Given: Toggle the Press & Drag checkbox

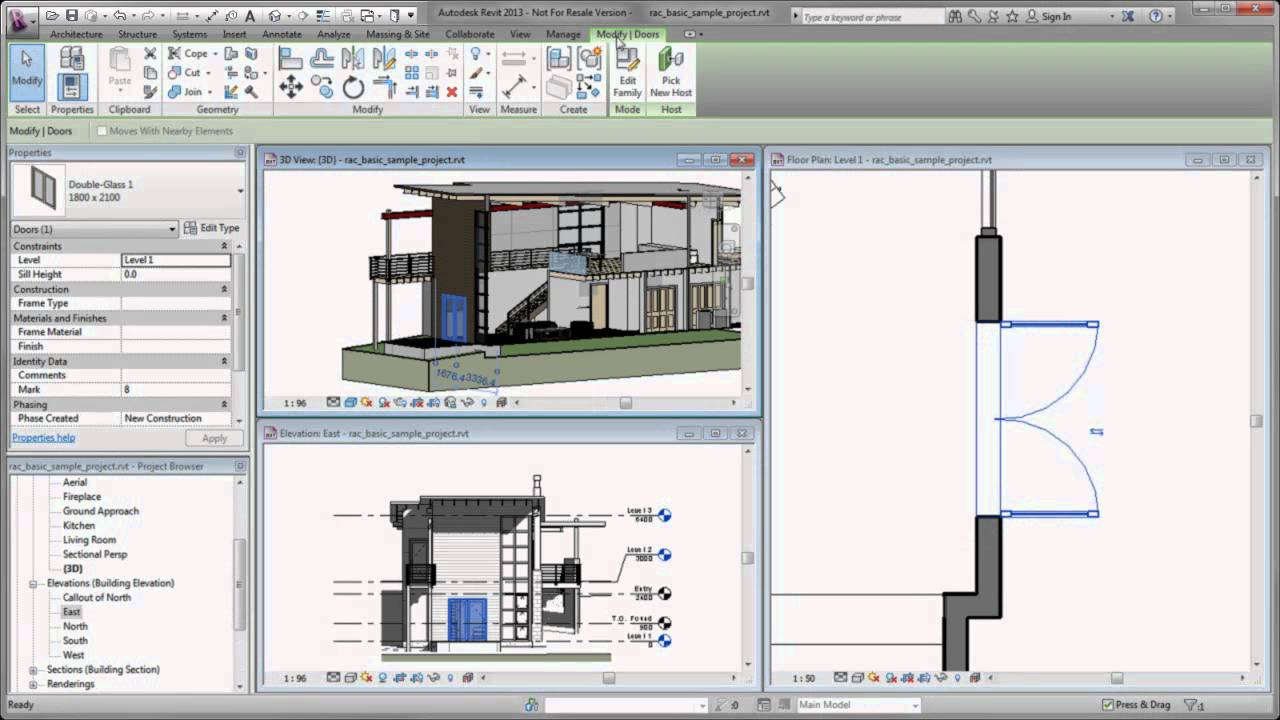Looking at the screenshot, I should tap(1107, 705).
